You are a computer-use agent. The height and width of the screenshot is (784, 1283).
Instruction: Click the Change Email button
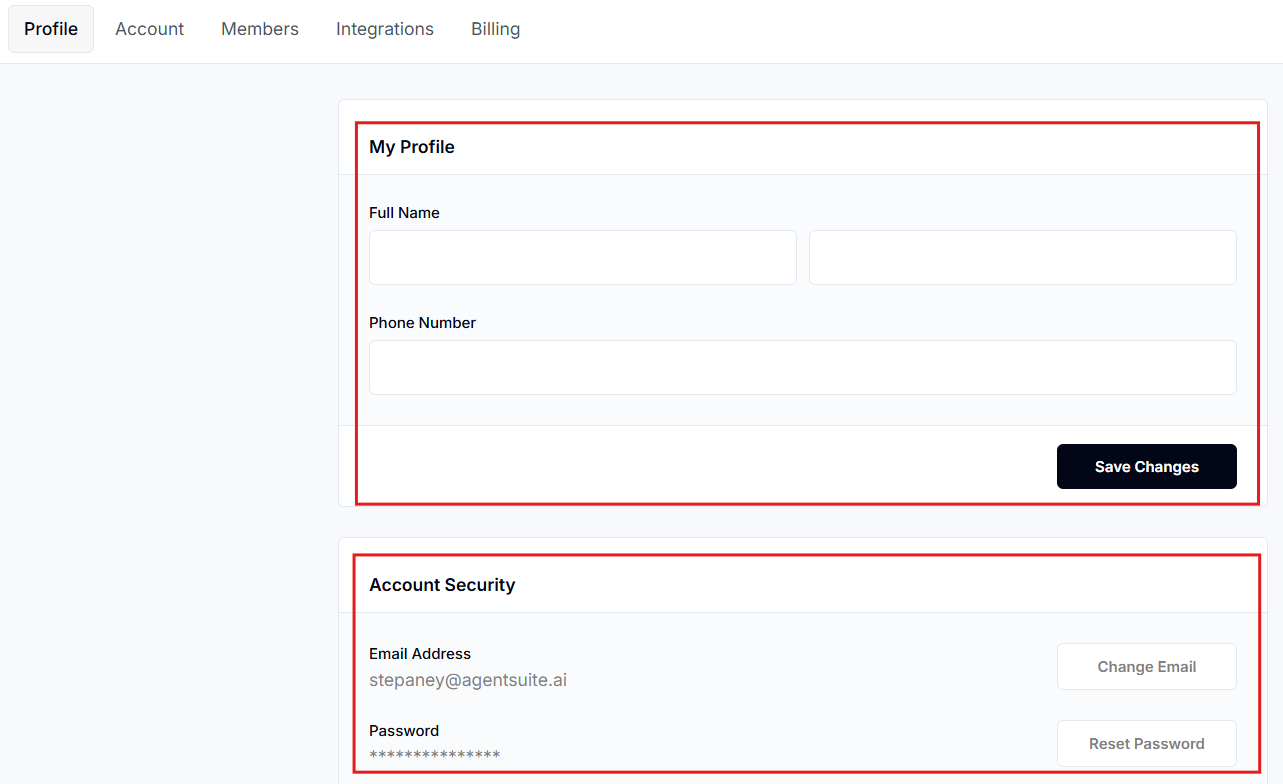1146,667
